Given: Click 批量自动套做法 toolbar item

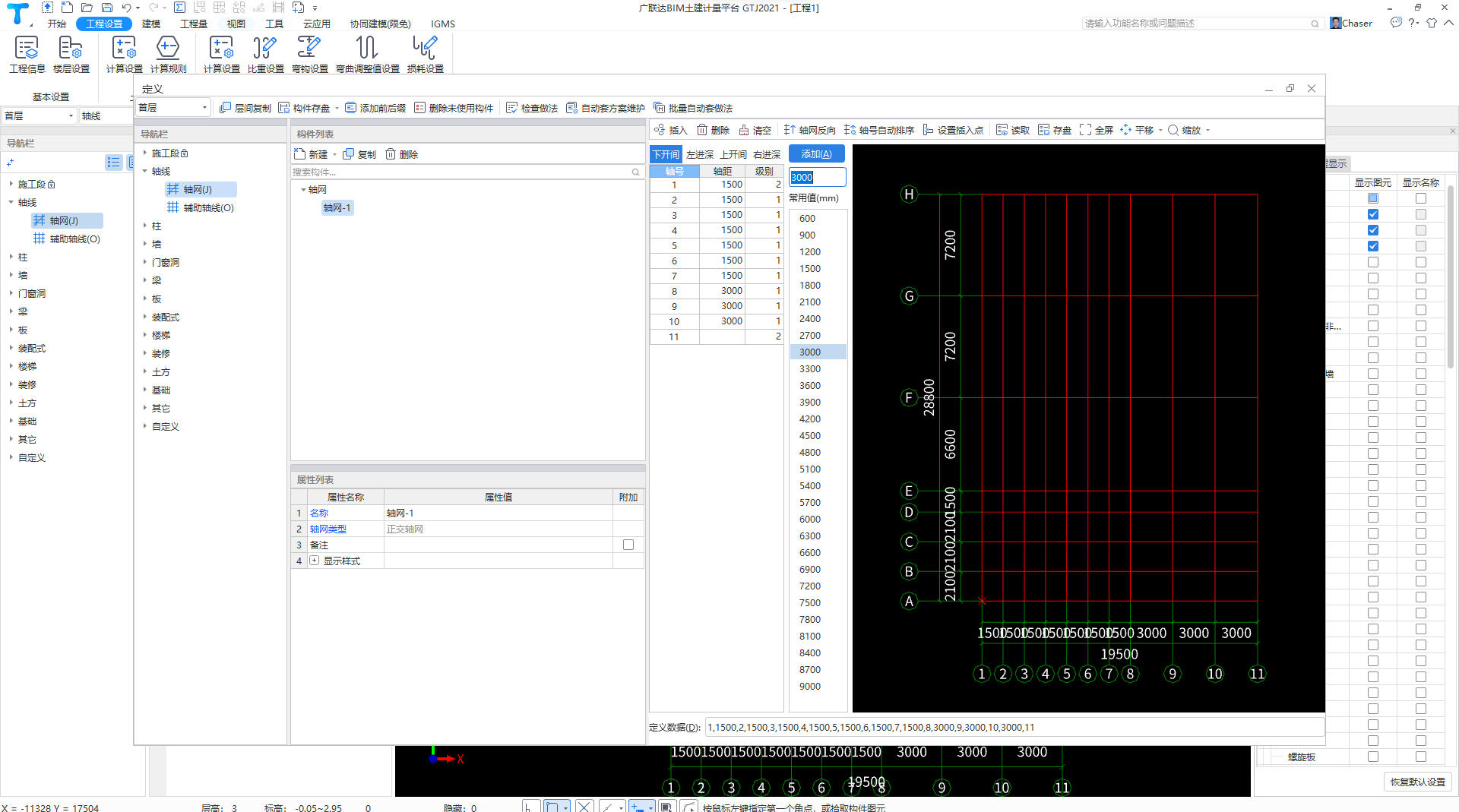Looking at the screenshot, I should (693, 108).
